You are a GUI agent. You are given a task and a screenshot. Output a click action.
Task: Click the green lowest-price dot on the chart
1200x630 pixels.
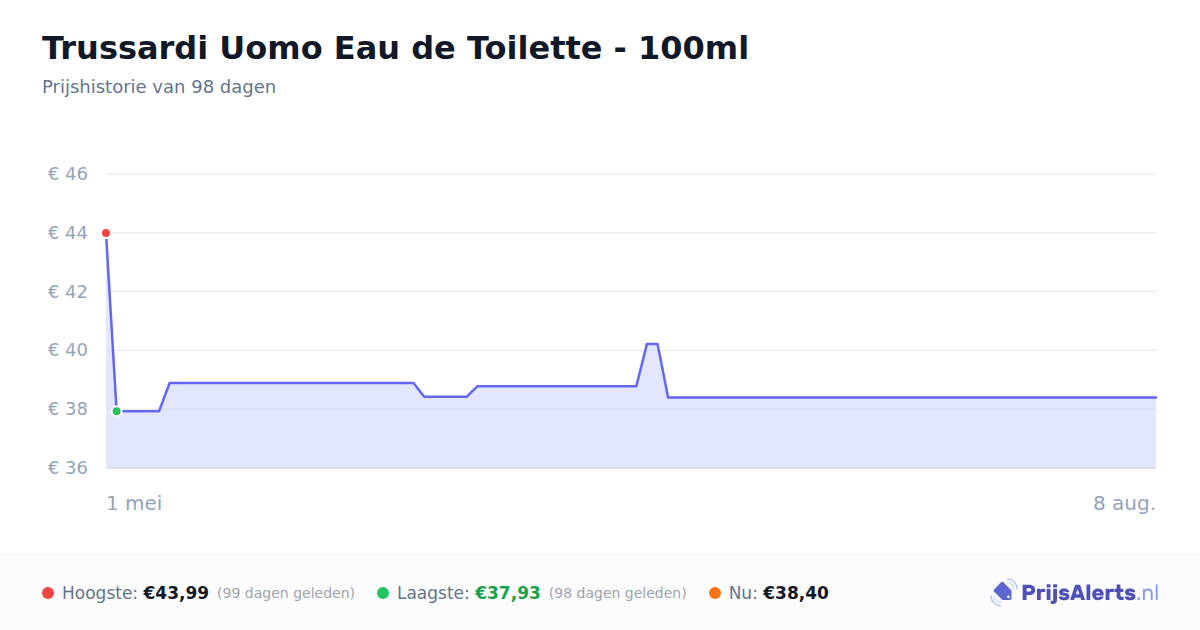click(x=117, y=411)
